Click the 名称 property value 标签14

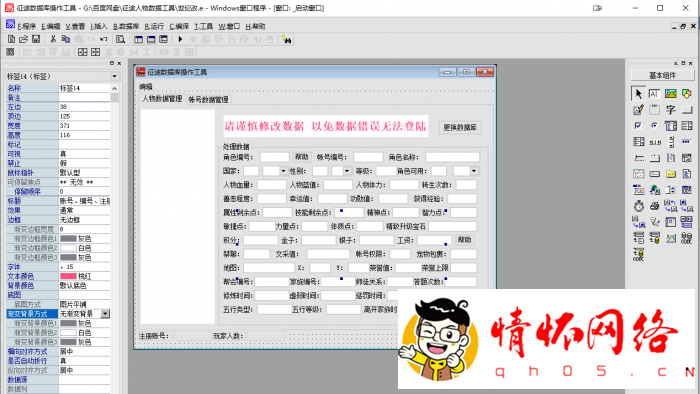84,88
